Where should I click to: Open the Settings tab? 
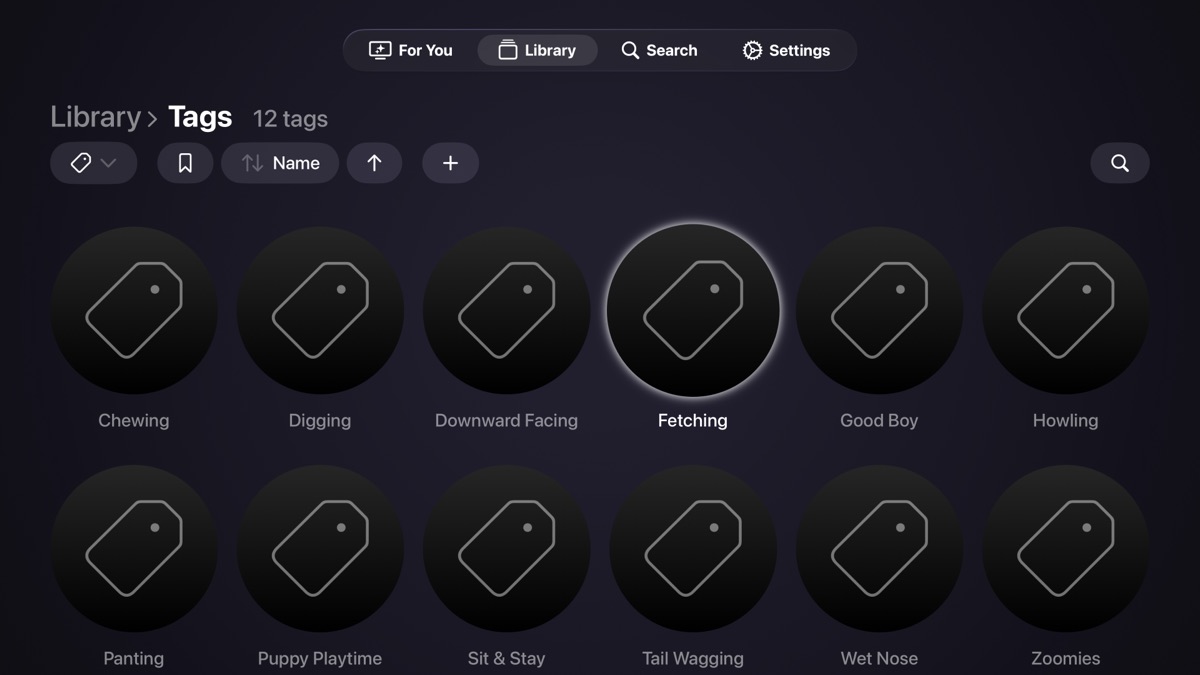pyautogui.click(x=786, y=50)
